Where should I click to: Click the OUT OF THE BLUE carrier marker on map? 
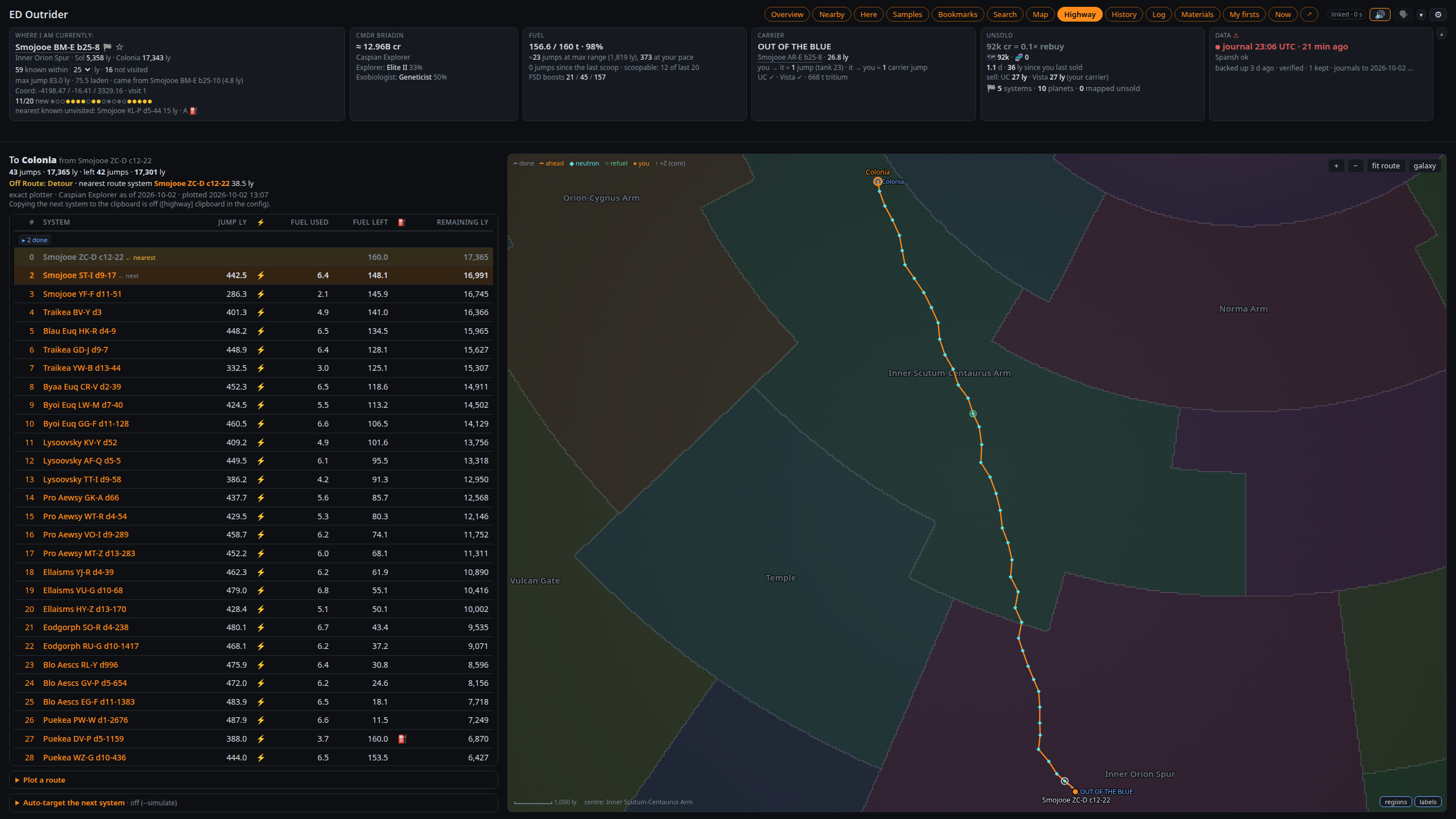pyautogui.click(x=1075, y=792)
